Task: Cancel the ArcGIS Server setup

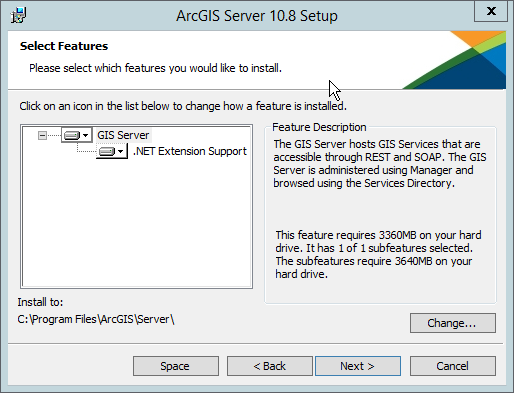Action: [453, 366]
